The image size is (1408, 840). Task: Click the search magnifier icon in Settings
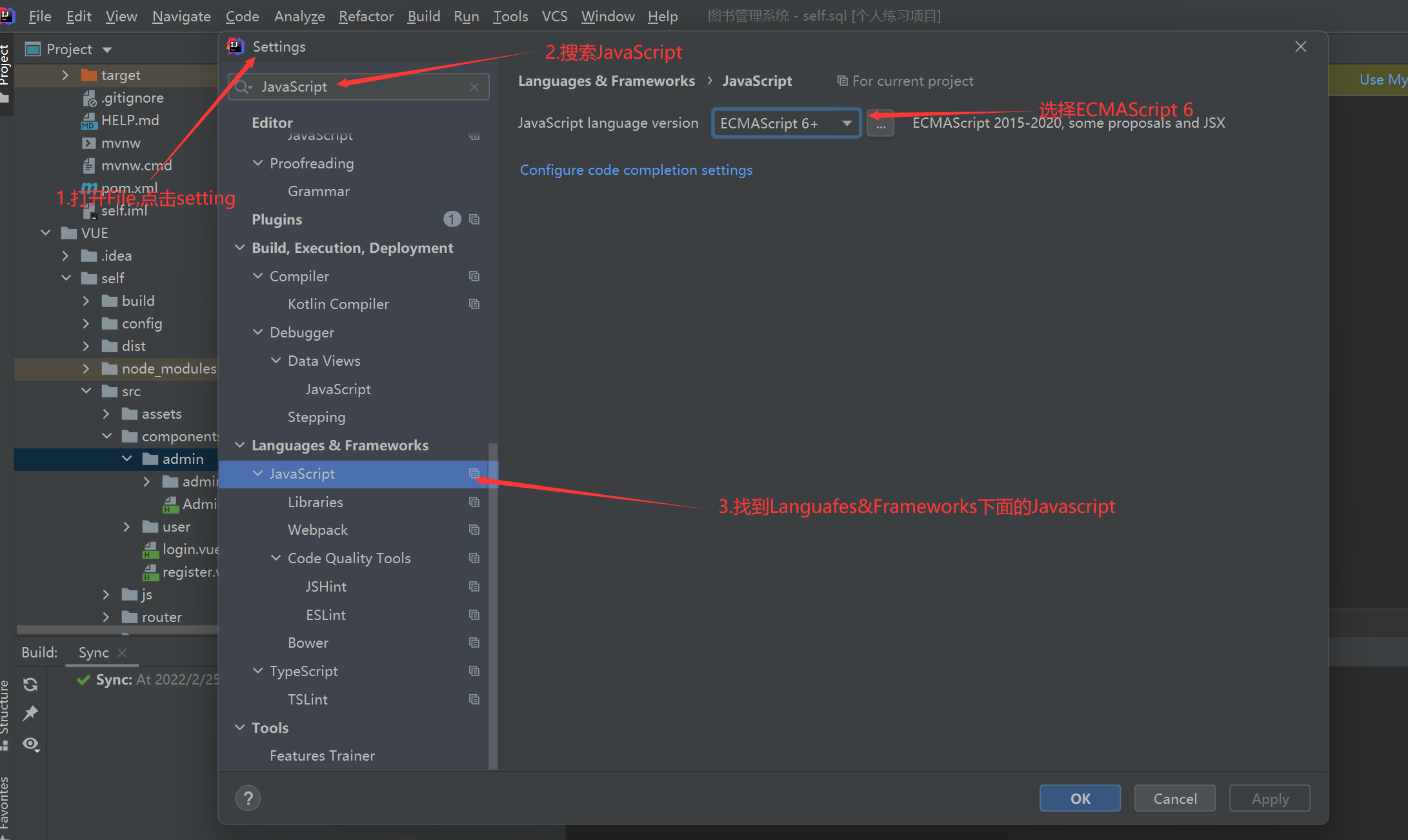pyautogui.click(x=243, y=87)
